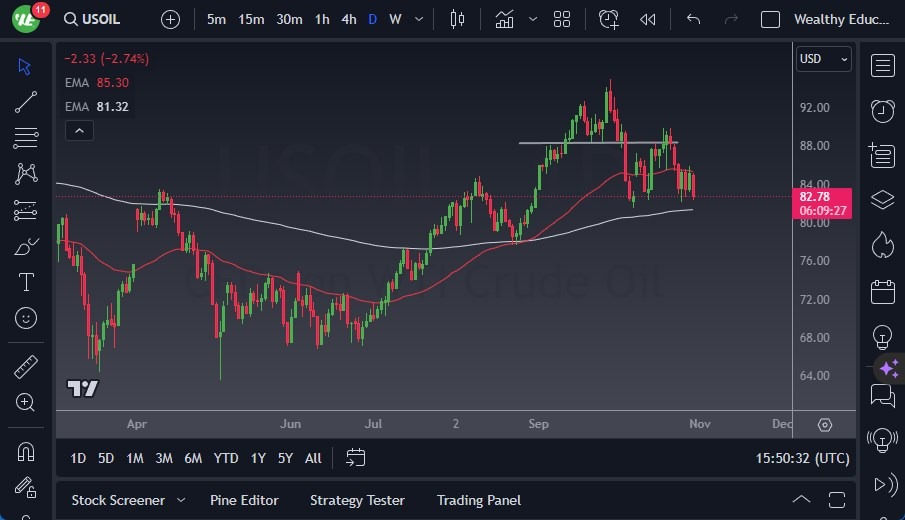Select the ruler measure tool
Viewport: 905px width, 520px height.
pyautogui.click(x=26, y=367)
